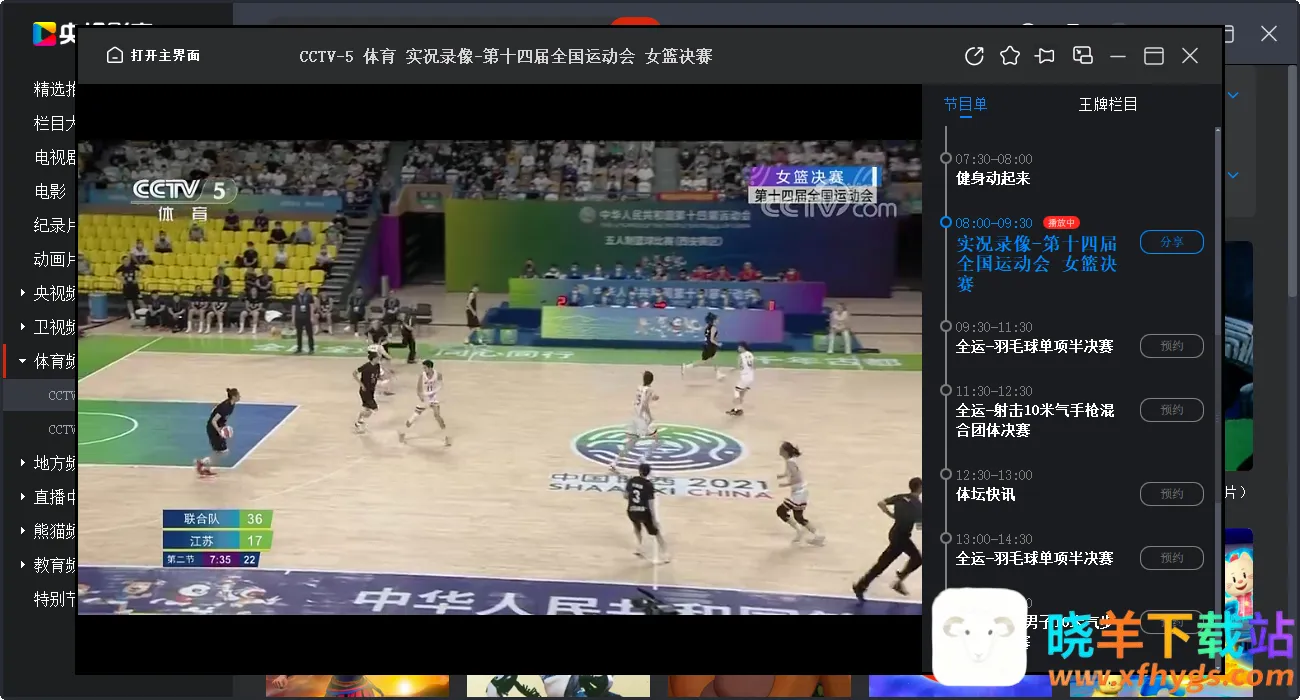Expand the 央视频道 tree arrow
Viewport: 1300px width, 700px height.
pos(23,293)
